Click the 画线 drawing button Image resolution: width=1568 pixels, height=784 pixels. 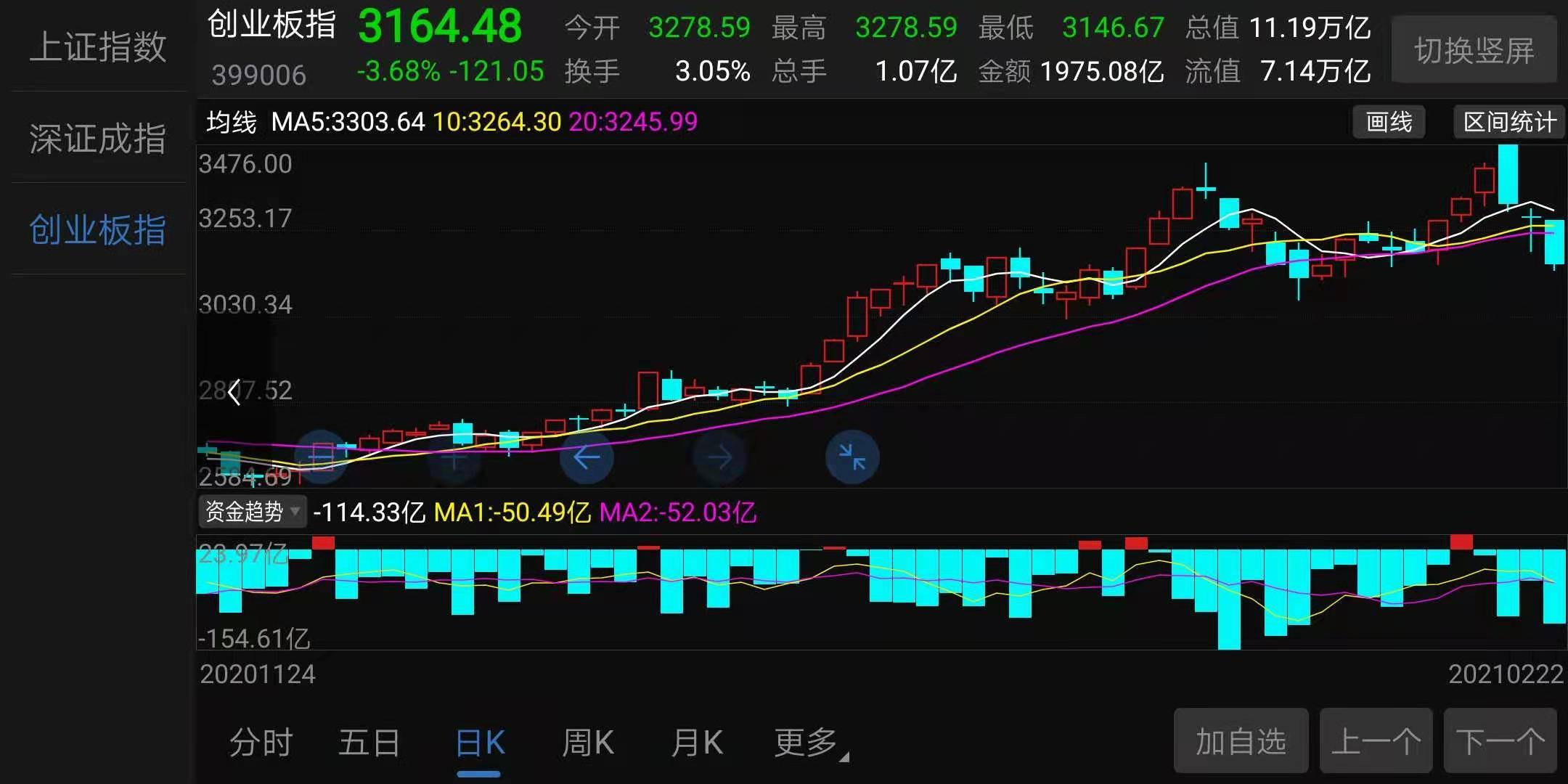(x=1389, y=122)
